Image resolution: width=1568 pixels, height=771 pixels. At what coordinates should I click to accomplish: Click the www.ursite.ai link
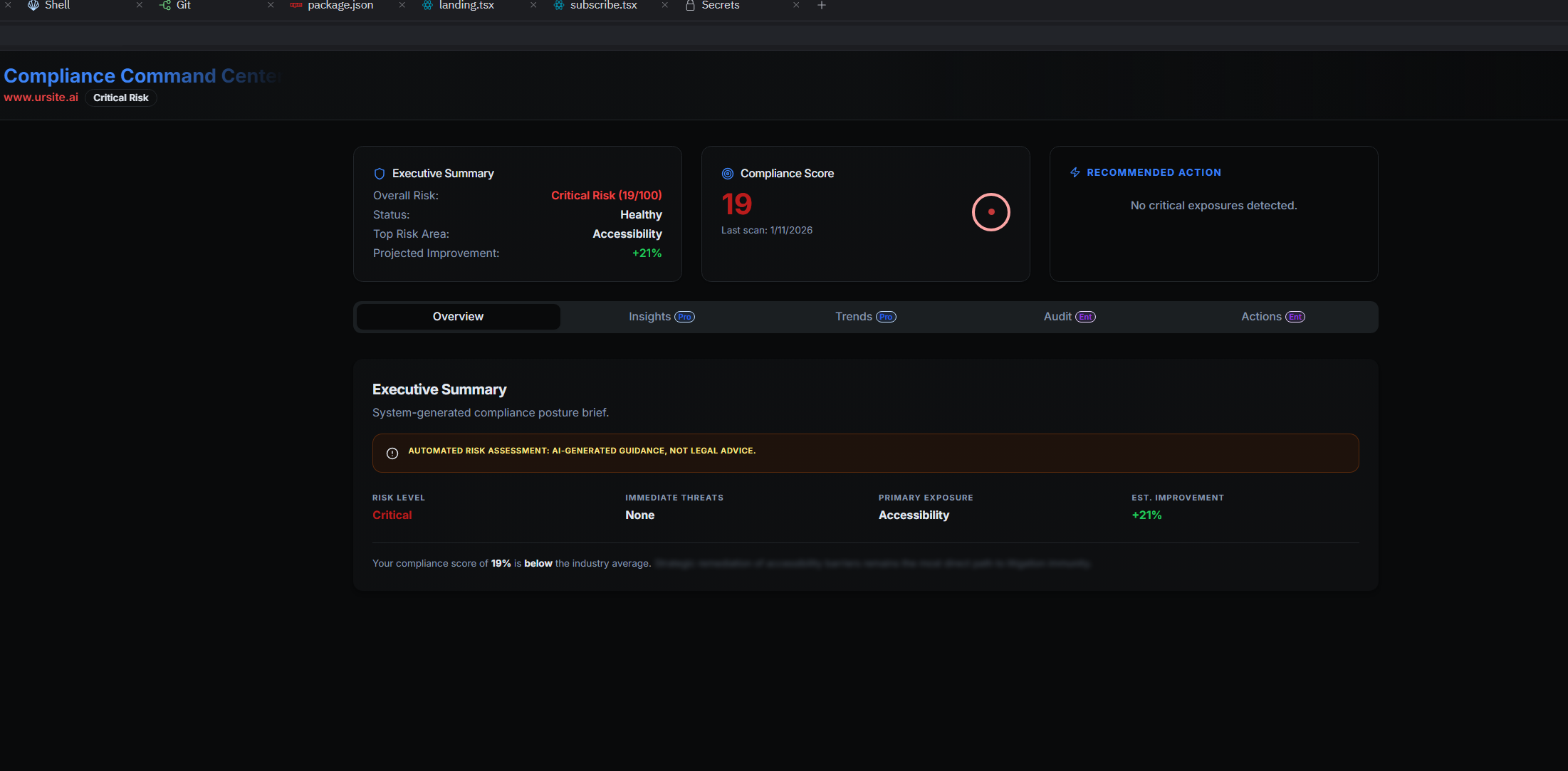pos(41,97)
